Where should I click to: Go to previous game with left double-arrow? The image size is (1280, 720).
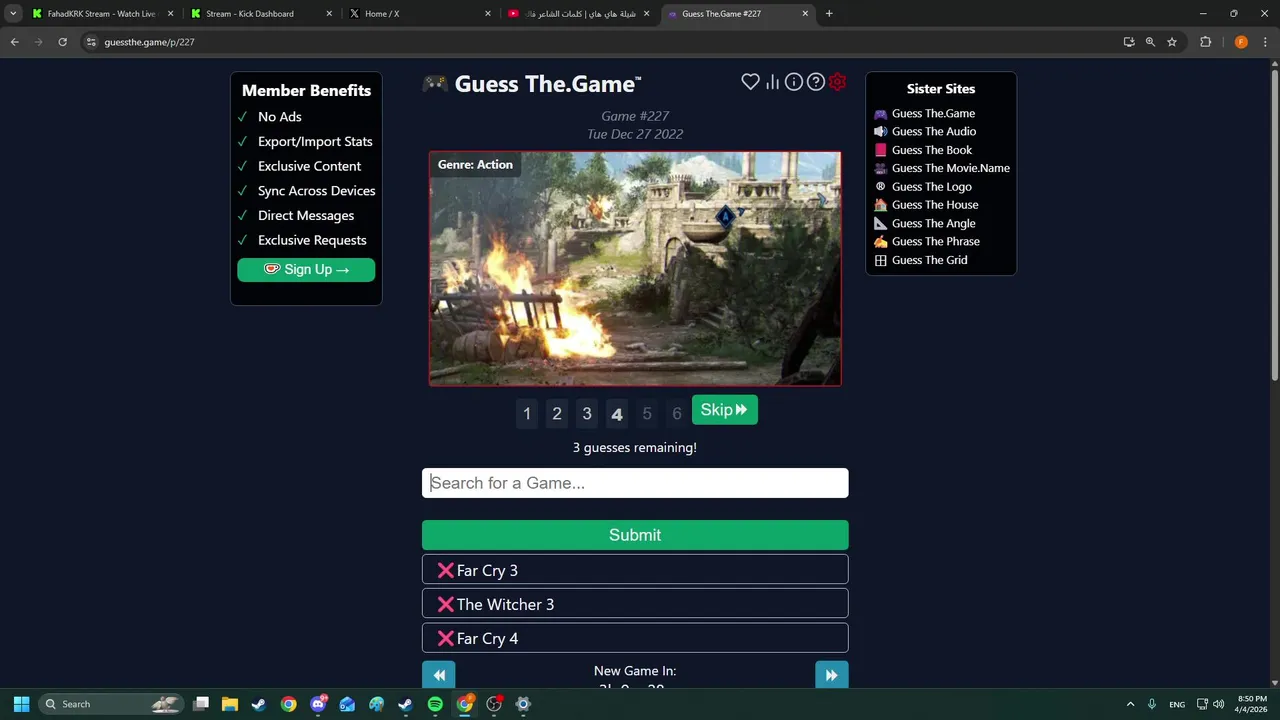(439, 675)
